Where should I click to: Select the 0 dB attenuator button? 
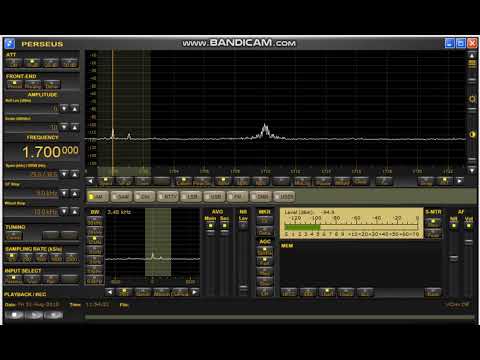(14, 63)
